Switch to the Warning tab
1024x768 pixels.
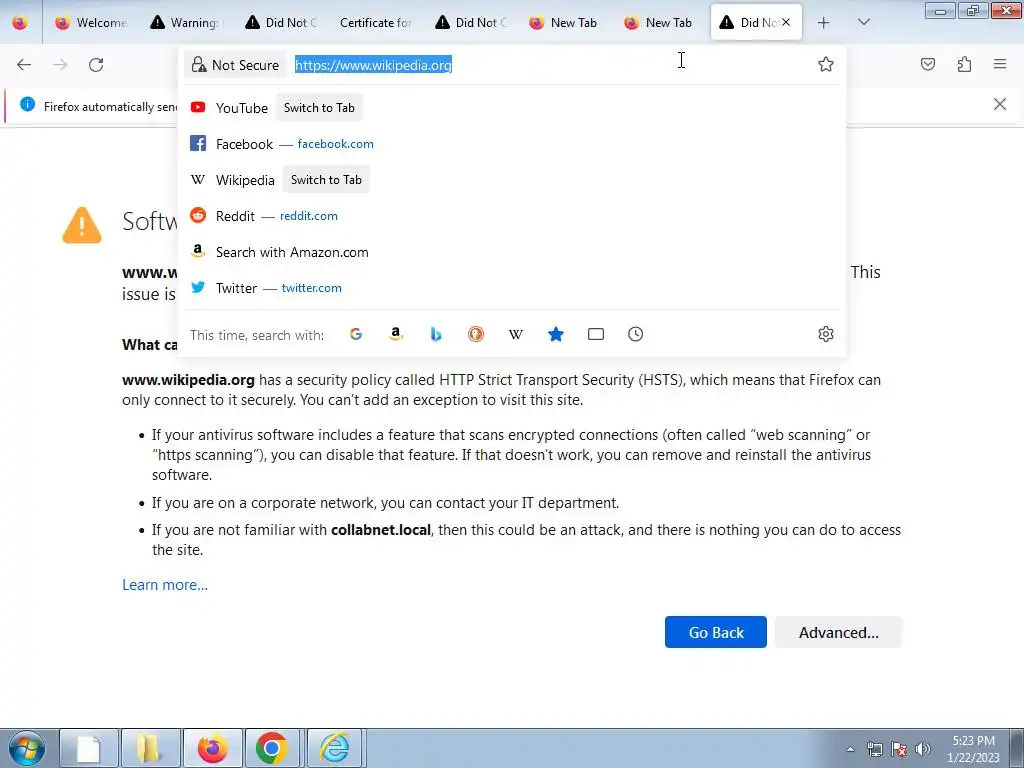point(185,23)
